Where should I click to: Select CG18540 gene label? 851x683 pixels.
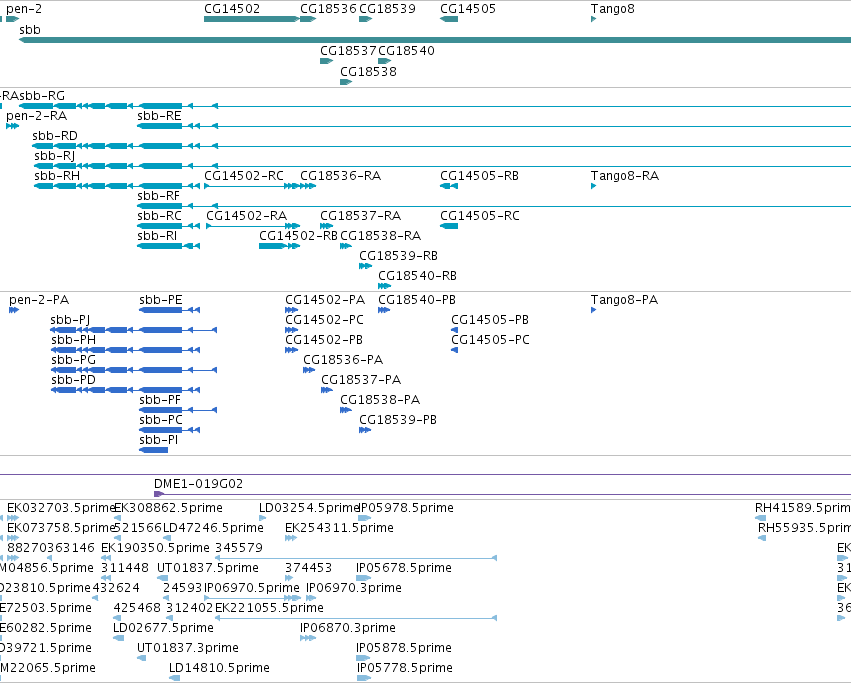tap(407, 50)
